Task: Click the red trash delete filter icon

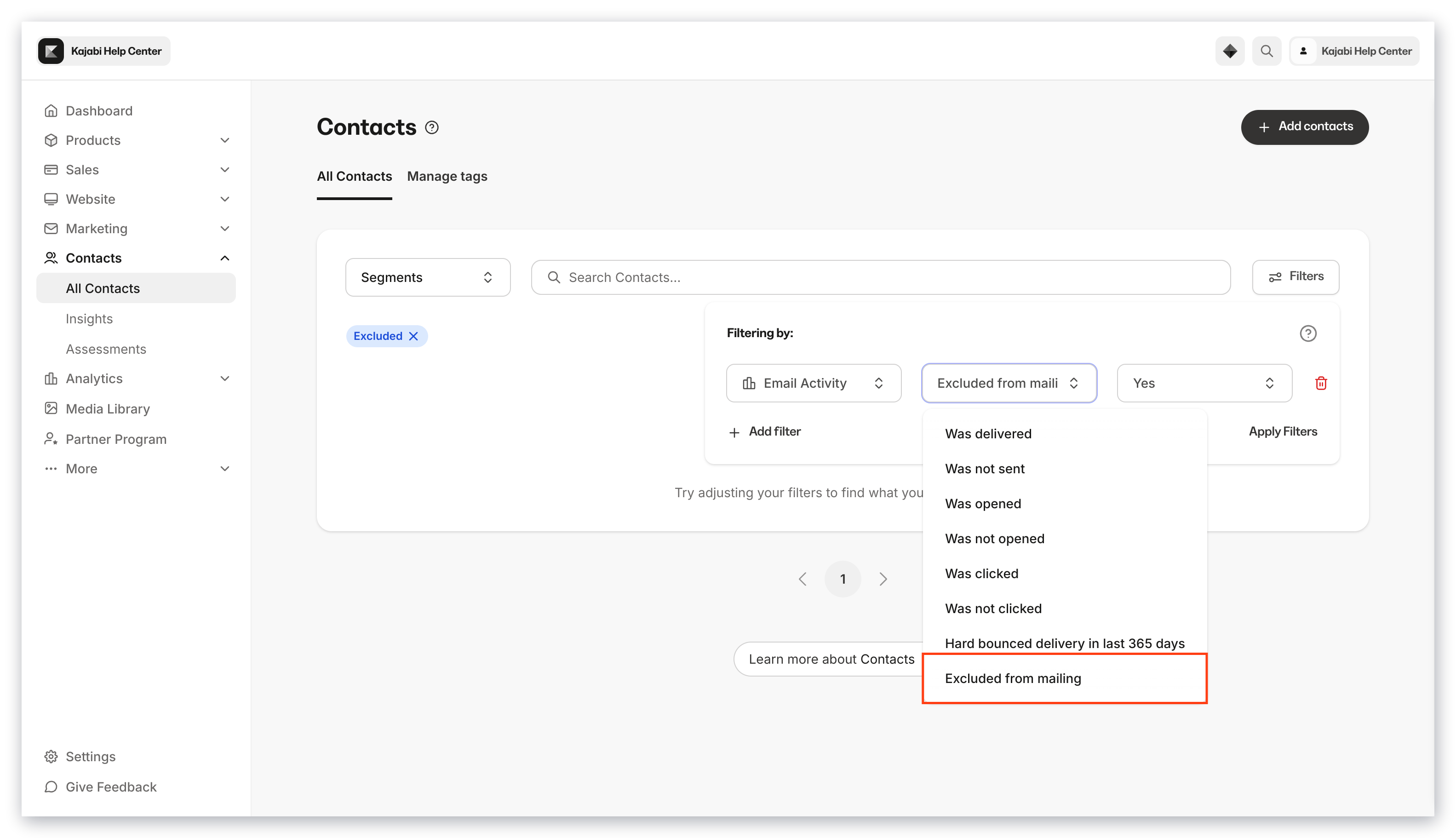Action: point(1321,383)
